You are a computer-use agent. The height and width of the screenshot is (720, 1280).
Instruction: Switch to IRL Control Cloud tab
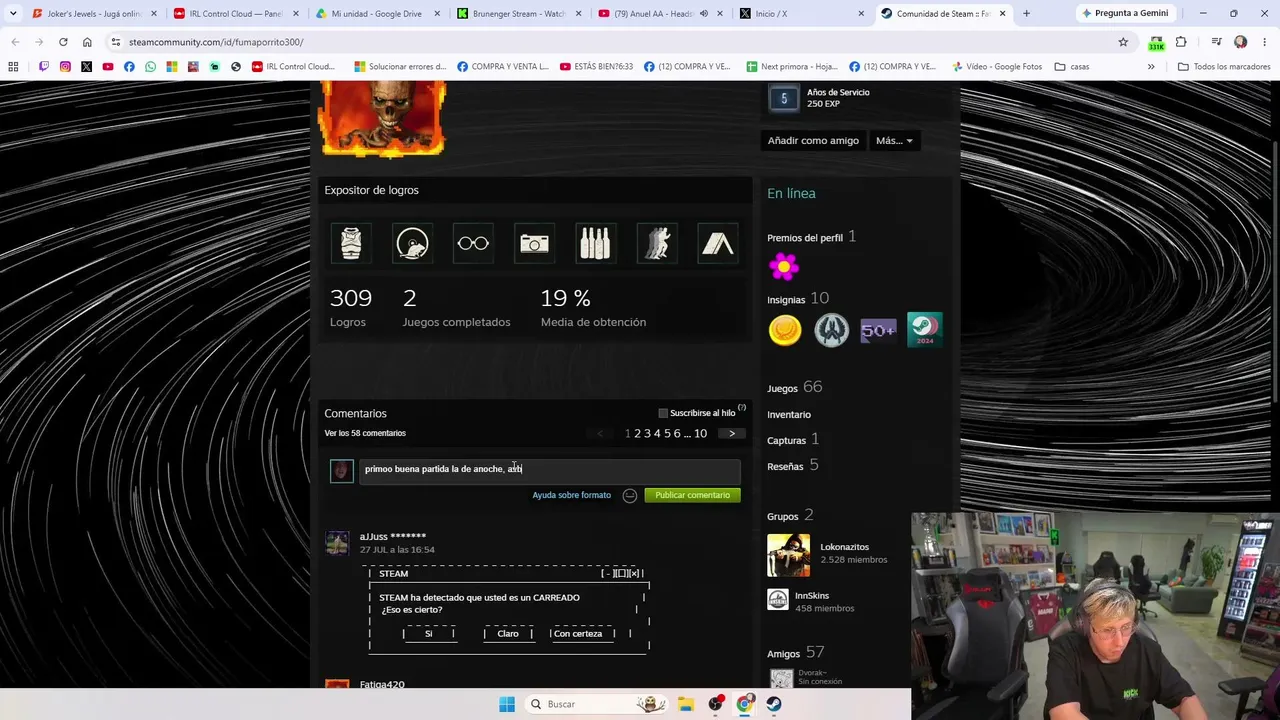tap(236, 14)
